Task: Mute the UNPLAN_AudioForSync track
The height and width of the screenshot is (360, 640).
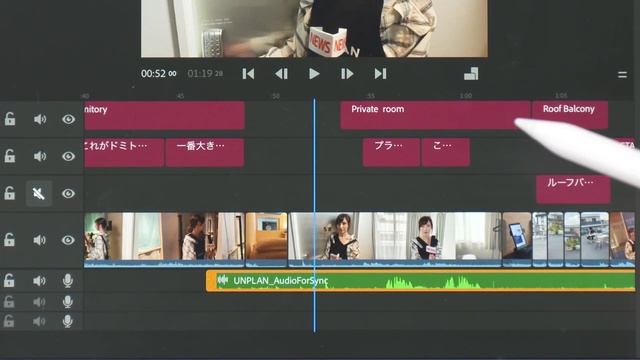Action: point(39,281)
